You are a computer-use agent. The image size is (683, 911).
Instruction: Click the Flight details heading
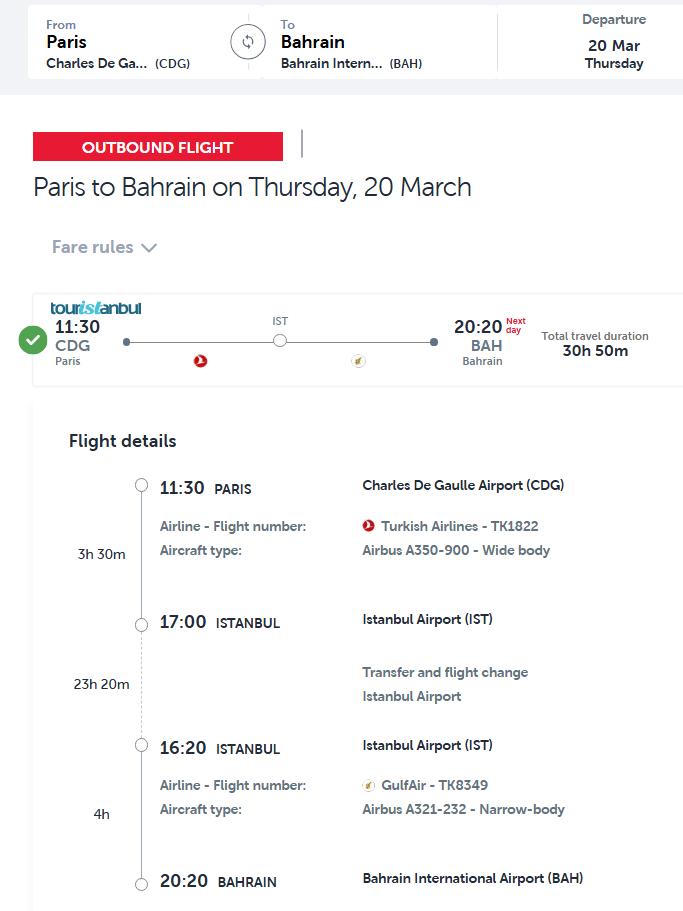pos(122,441)
